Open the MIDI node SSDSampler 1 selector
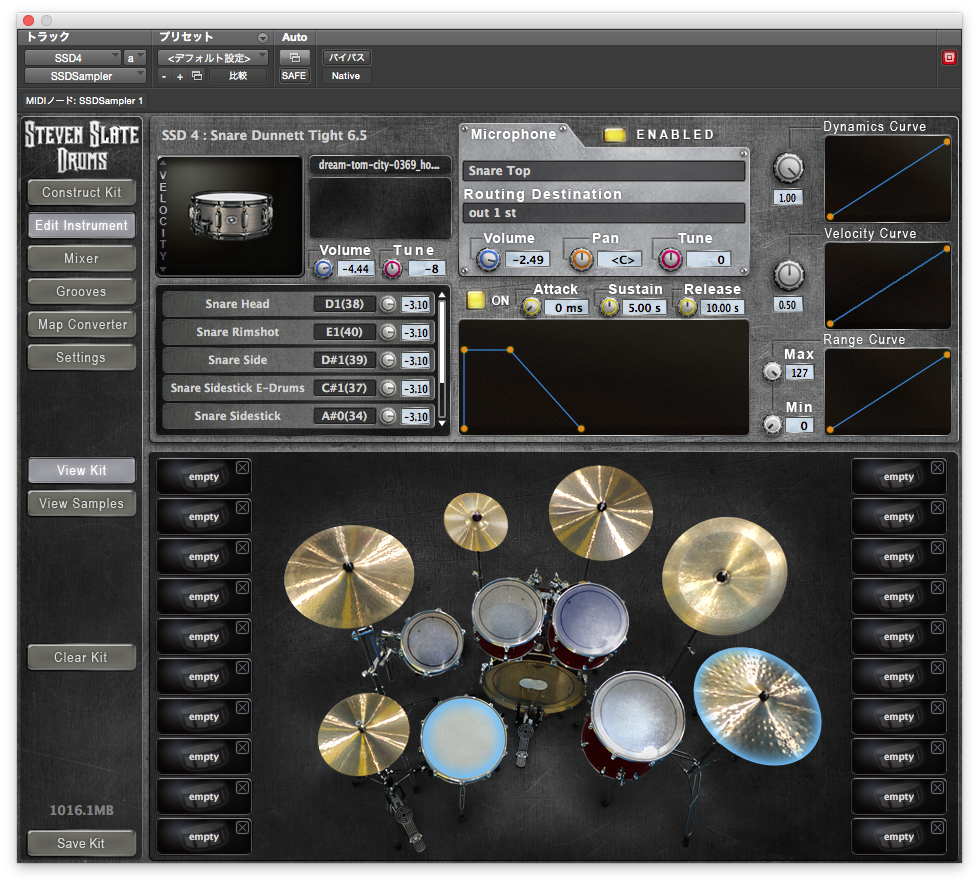This screenshot has height=884, width=979. point(84,101)
